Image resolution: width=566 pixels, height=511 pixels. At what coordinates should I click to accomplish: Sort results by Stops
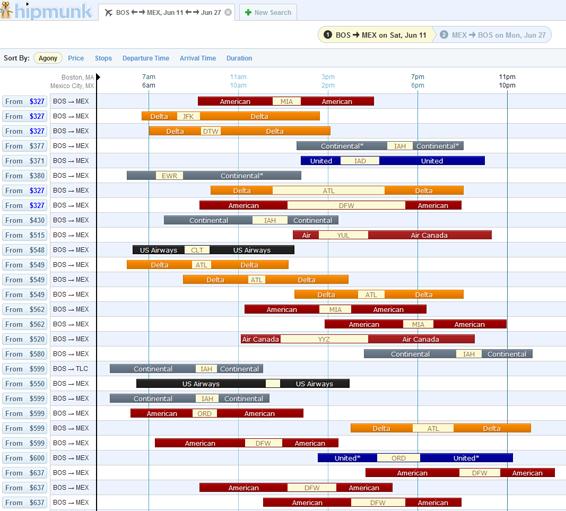click(103, 58)
